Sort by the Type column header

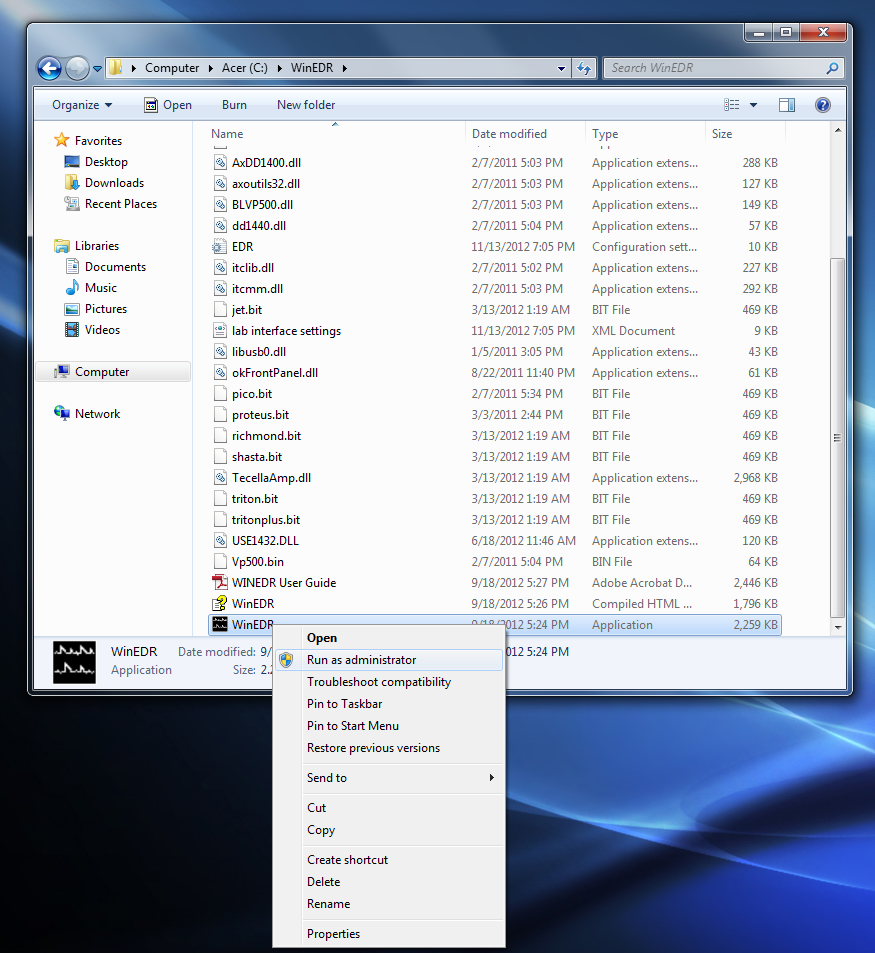(605, 134)
